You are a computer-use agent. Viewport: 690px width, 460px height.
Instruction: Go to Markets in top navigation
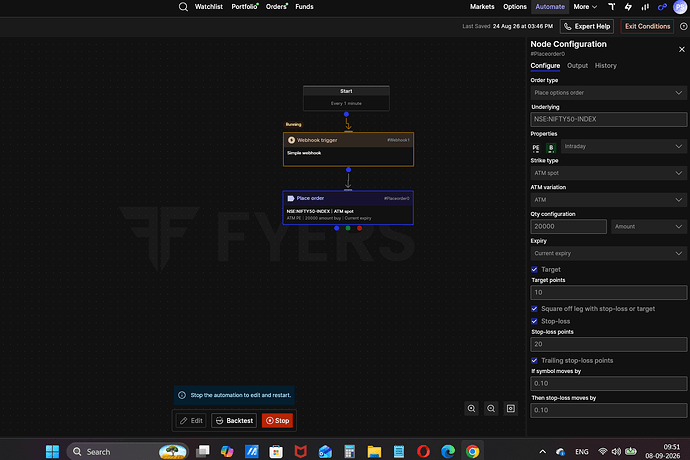point(482,7)
